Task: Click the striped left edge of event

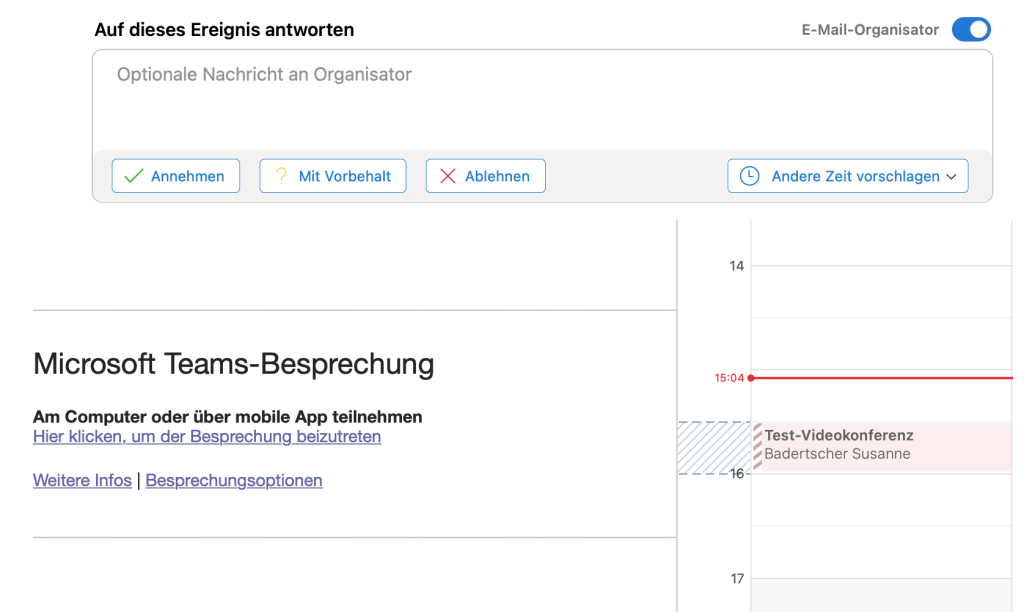Action: [x=758, y=447]
